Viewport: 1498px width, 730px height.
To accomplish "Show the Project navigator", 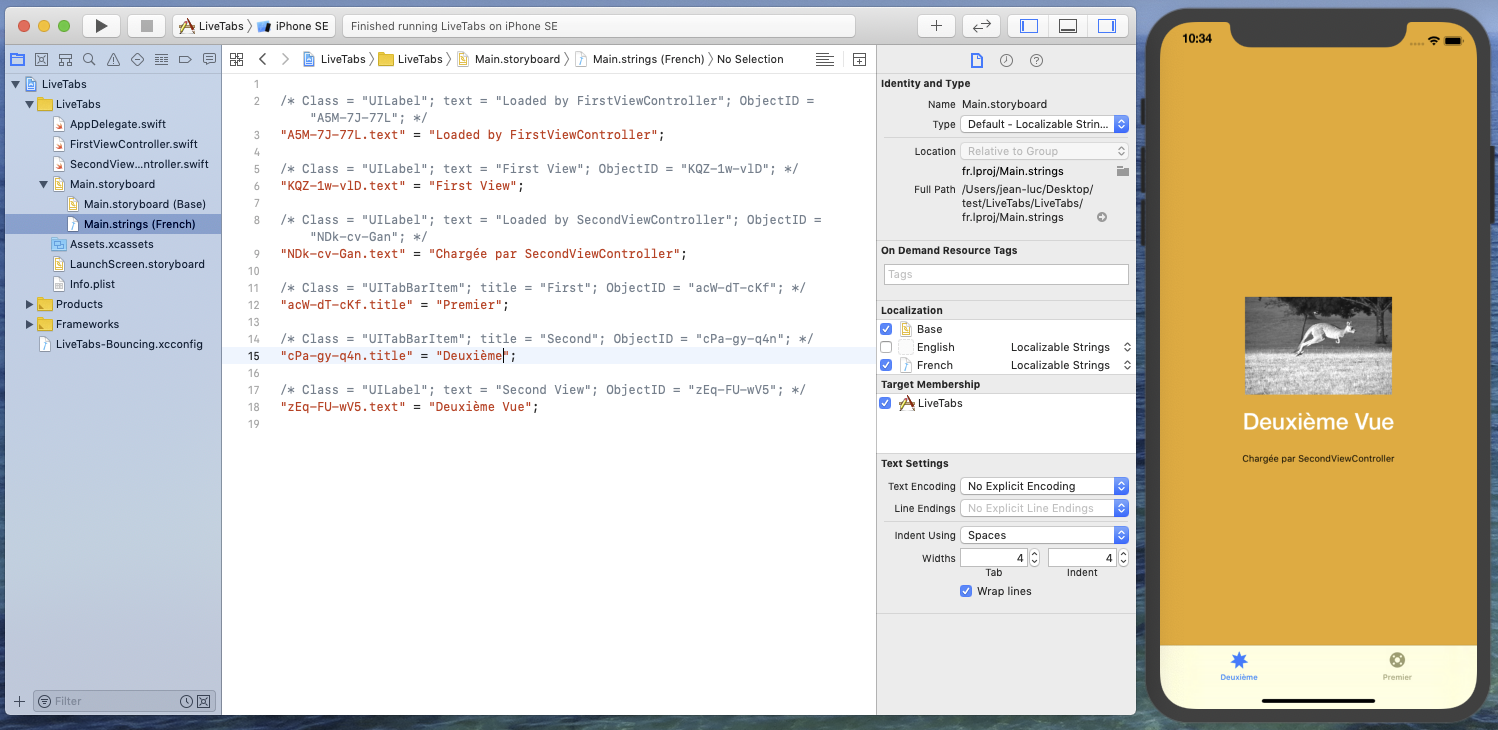I will click(17, 59).
